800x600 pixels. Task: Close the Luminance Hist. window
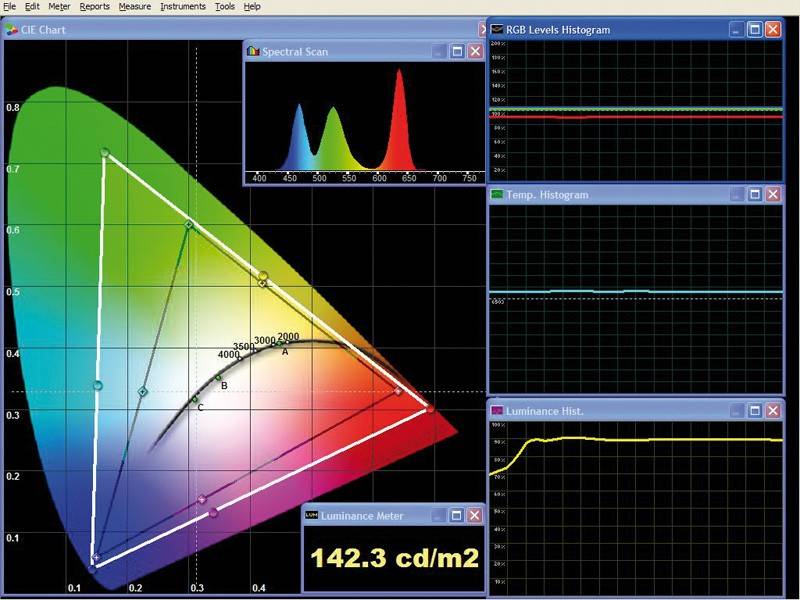pyautogui.click(x=773, y=411)
